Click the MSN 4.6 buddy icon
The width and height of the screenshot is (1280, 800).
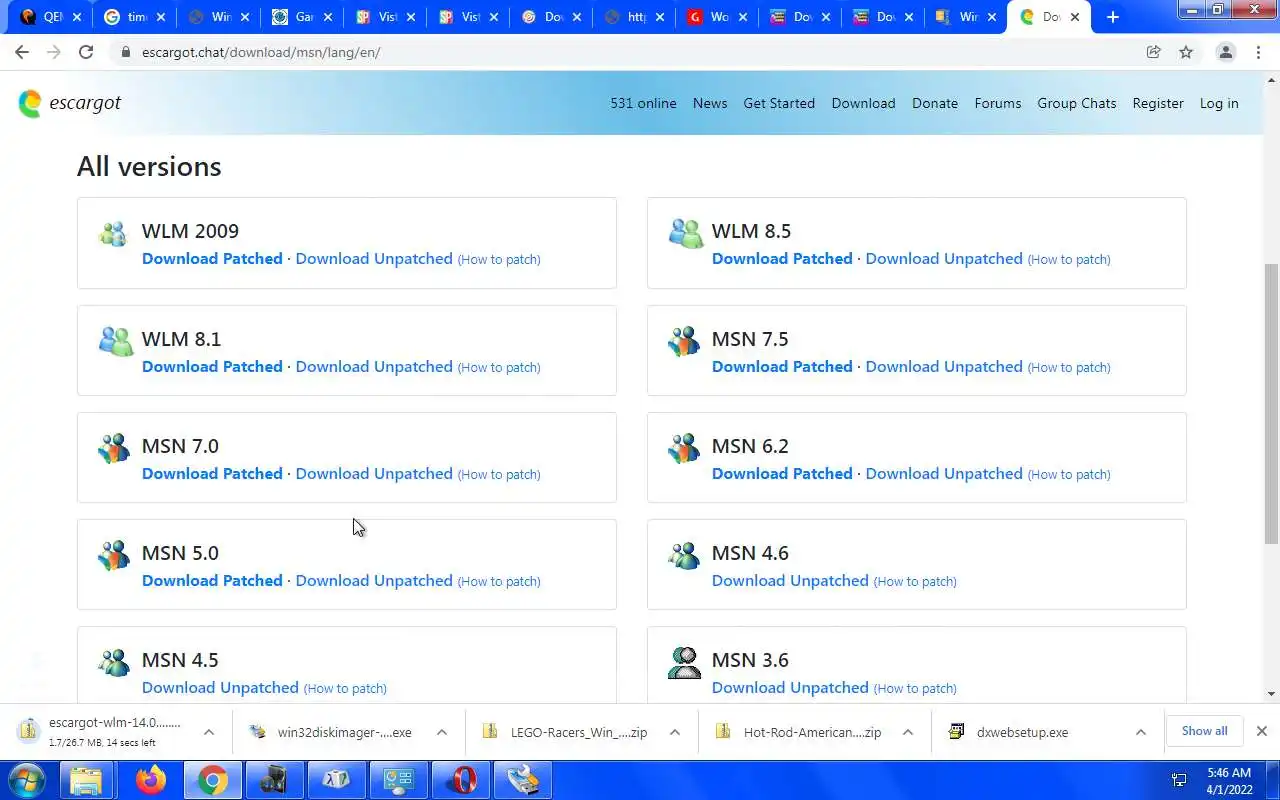tap(684, 555)
